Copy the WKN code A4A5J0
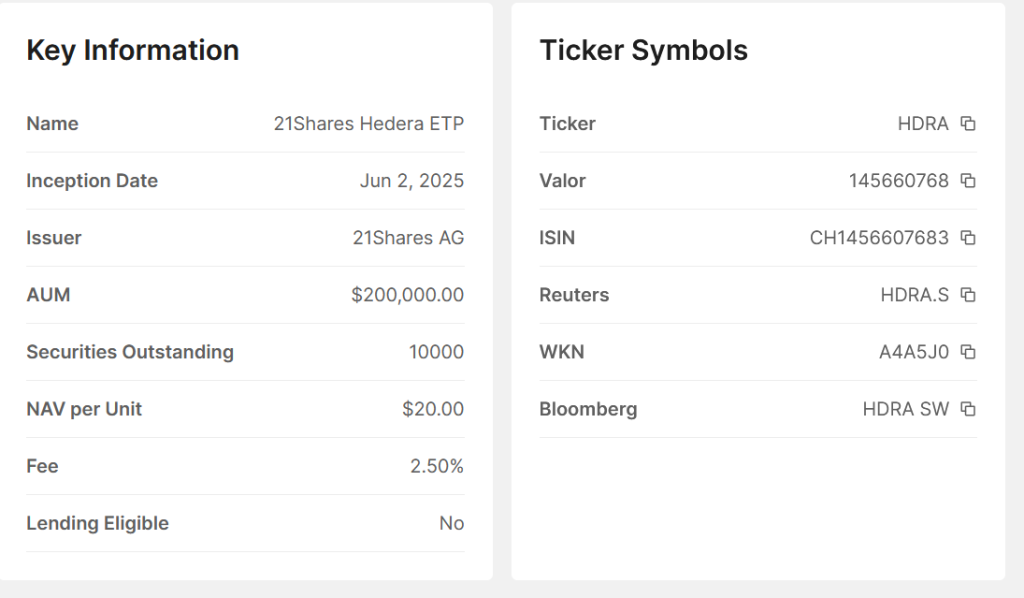This screenshot has height=598, width=1024. click(x=968, y=352)
